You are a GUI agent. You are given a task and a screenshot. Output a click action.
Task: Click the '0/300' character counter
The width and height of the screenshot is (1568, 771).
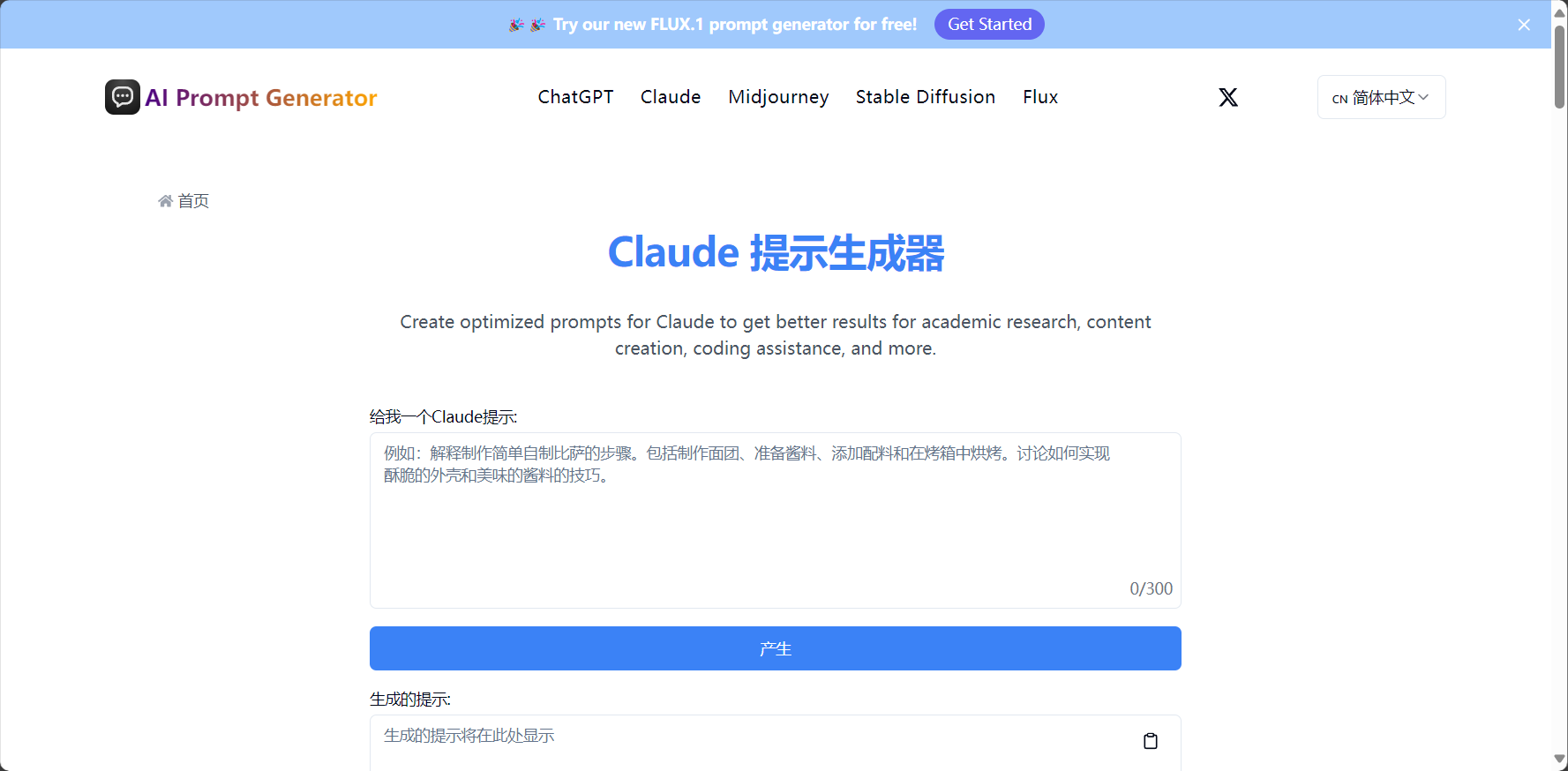click(1151, 588)
